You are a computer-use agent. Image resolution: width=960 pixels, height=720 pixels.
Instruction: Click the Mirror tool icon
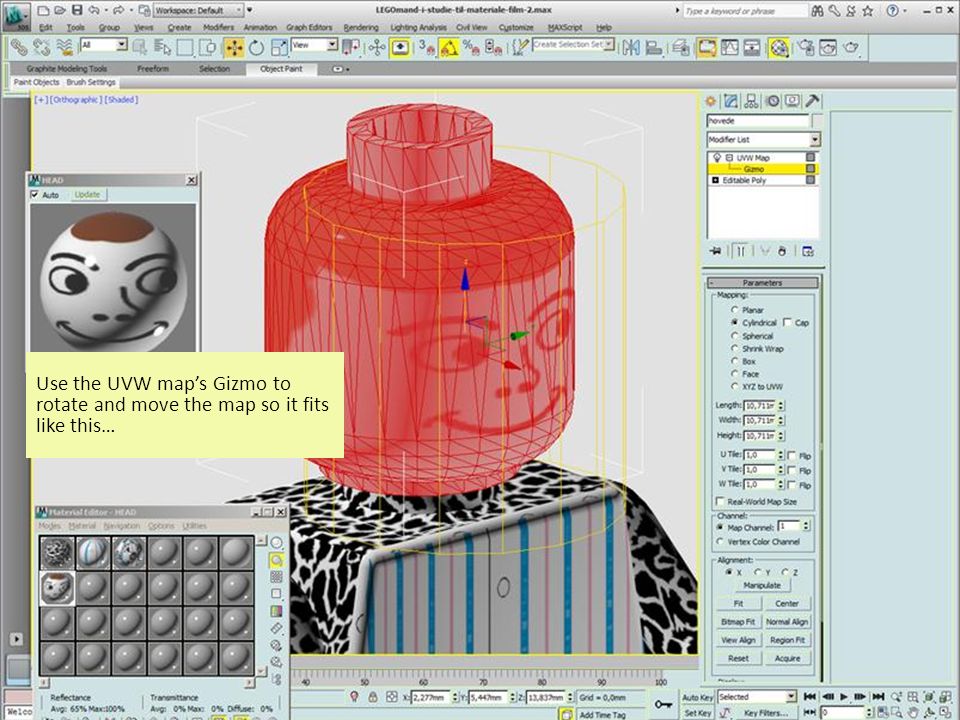[631, 47]
